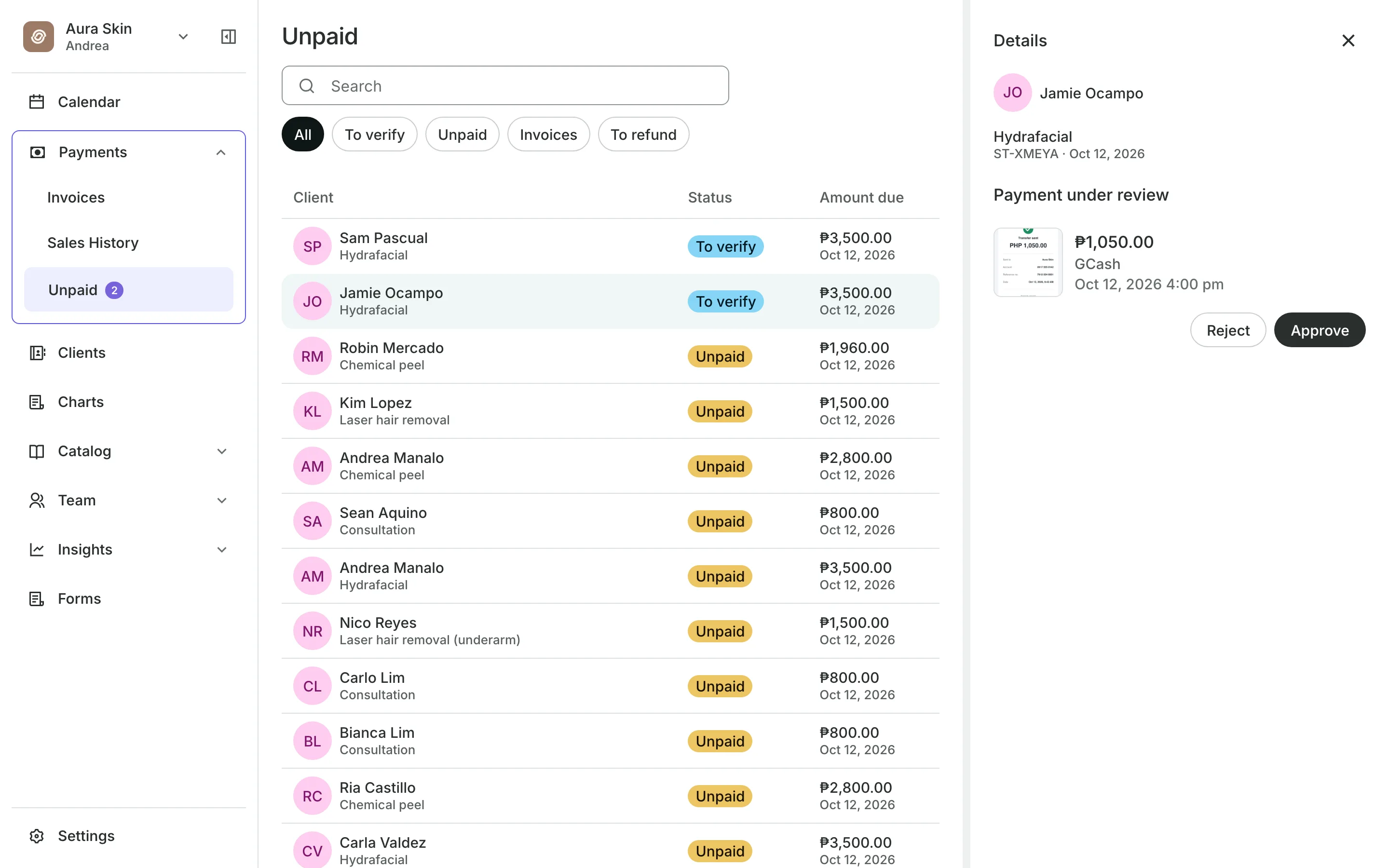Click Ria Castillo's Unpaid badge
This screenshot has width=1389, height=868.
pyautogui.click(x=720, y=796)
